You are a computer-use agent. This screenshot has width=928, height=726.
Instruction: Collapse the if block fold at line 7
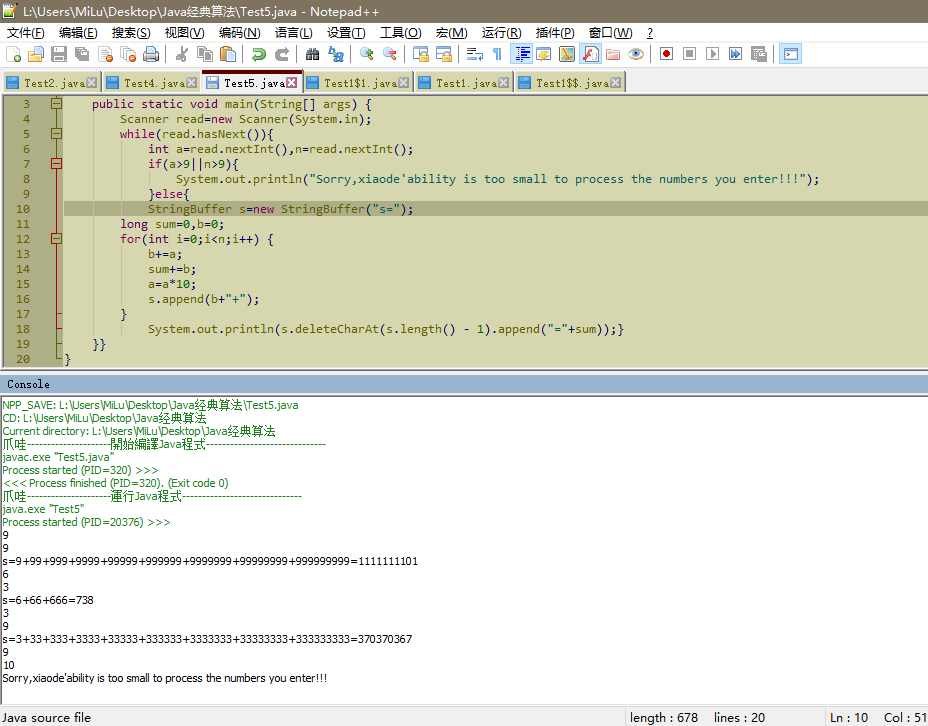[x=56, y=164]
